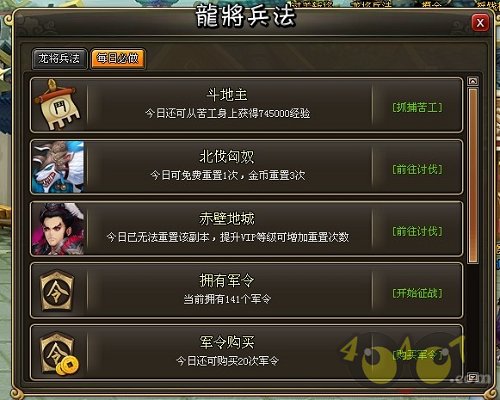Click the 赤壁地域 reset description text
The width and height of the screenshot is (500, 400).
(228, 237)
